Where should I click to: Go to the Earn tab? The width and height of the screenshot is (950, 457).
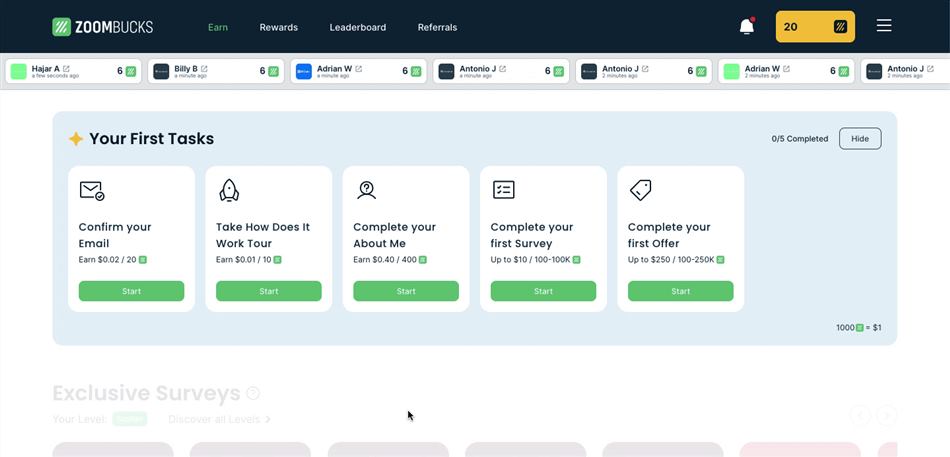(x=218, y=27)
